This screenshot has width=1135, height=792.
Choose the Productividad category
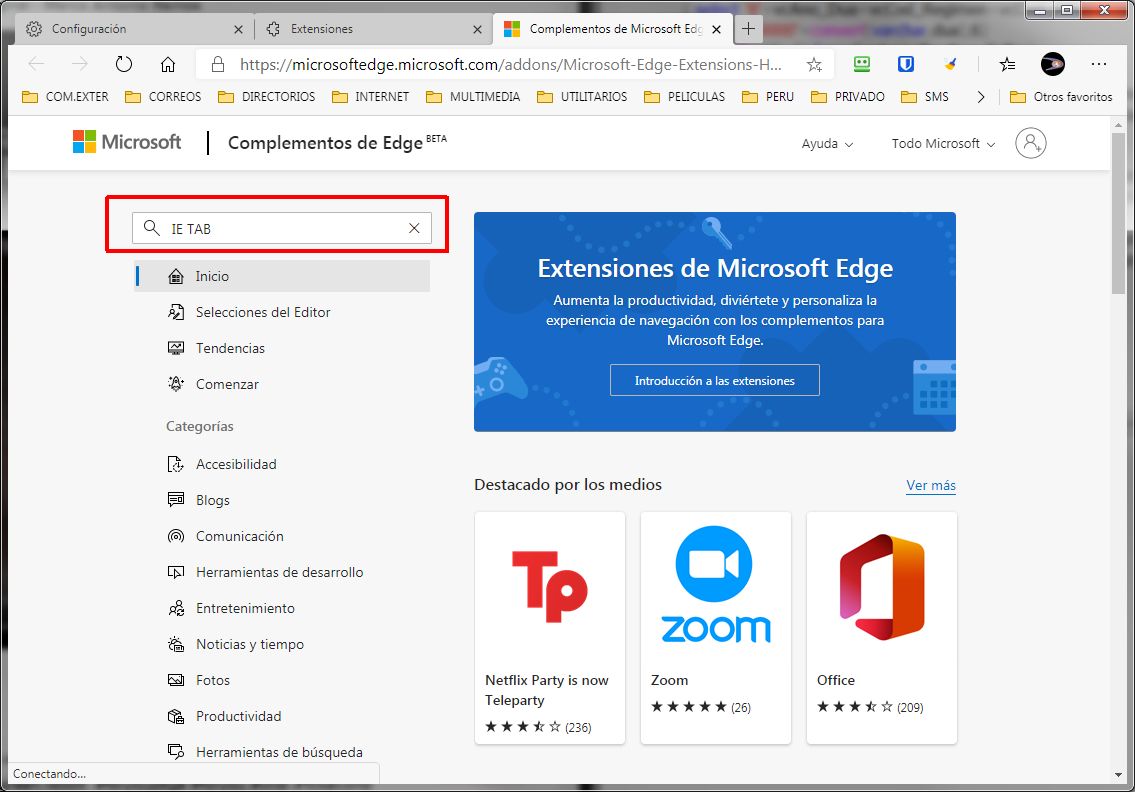(x=224, y=717)
